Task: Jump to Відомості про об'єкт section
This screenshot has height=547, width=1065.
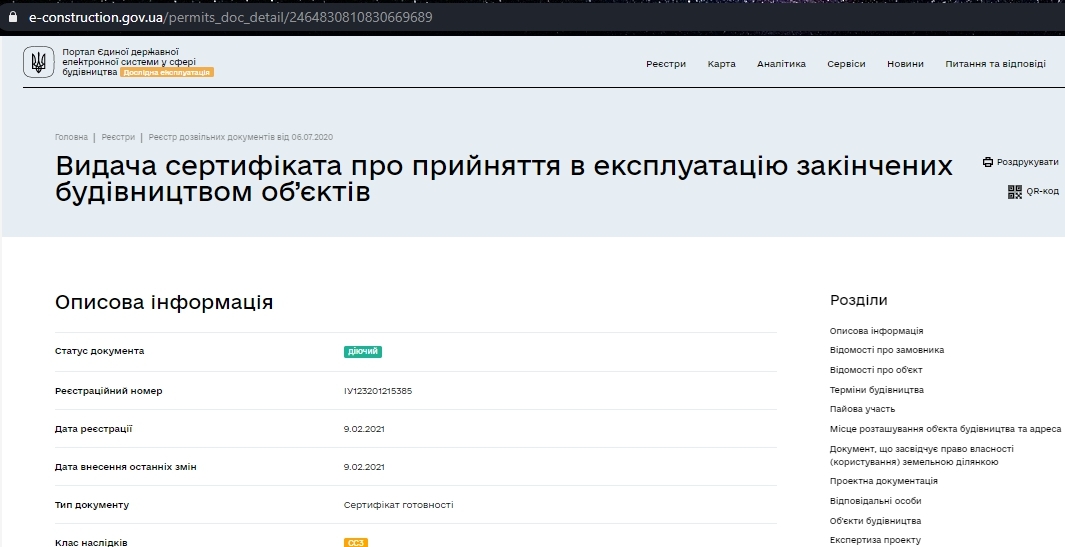Action: click(876, 370)
